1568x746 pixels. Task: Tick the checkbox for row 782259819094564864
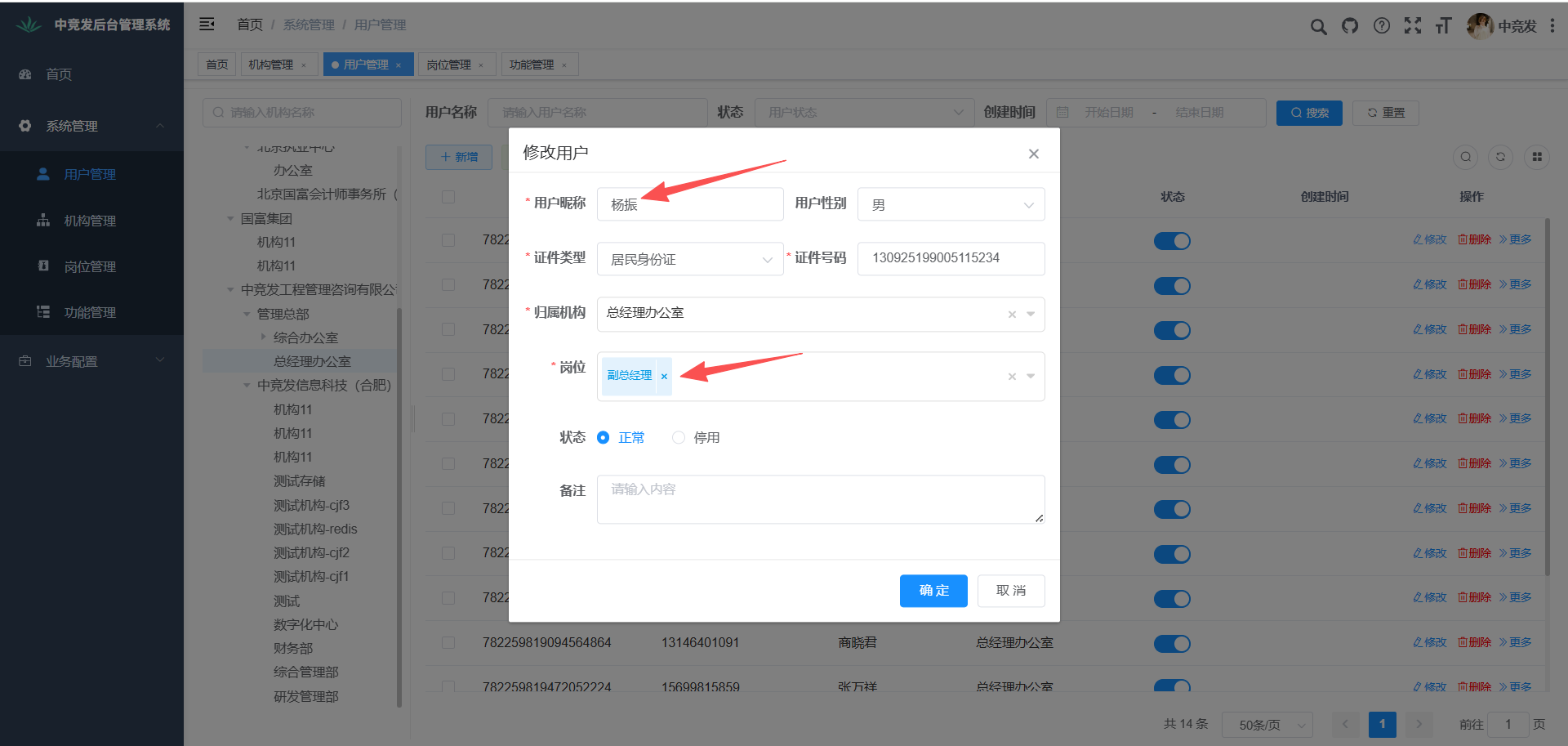[x=448, y=643]
